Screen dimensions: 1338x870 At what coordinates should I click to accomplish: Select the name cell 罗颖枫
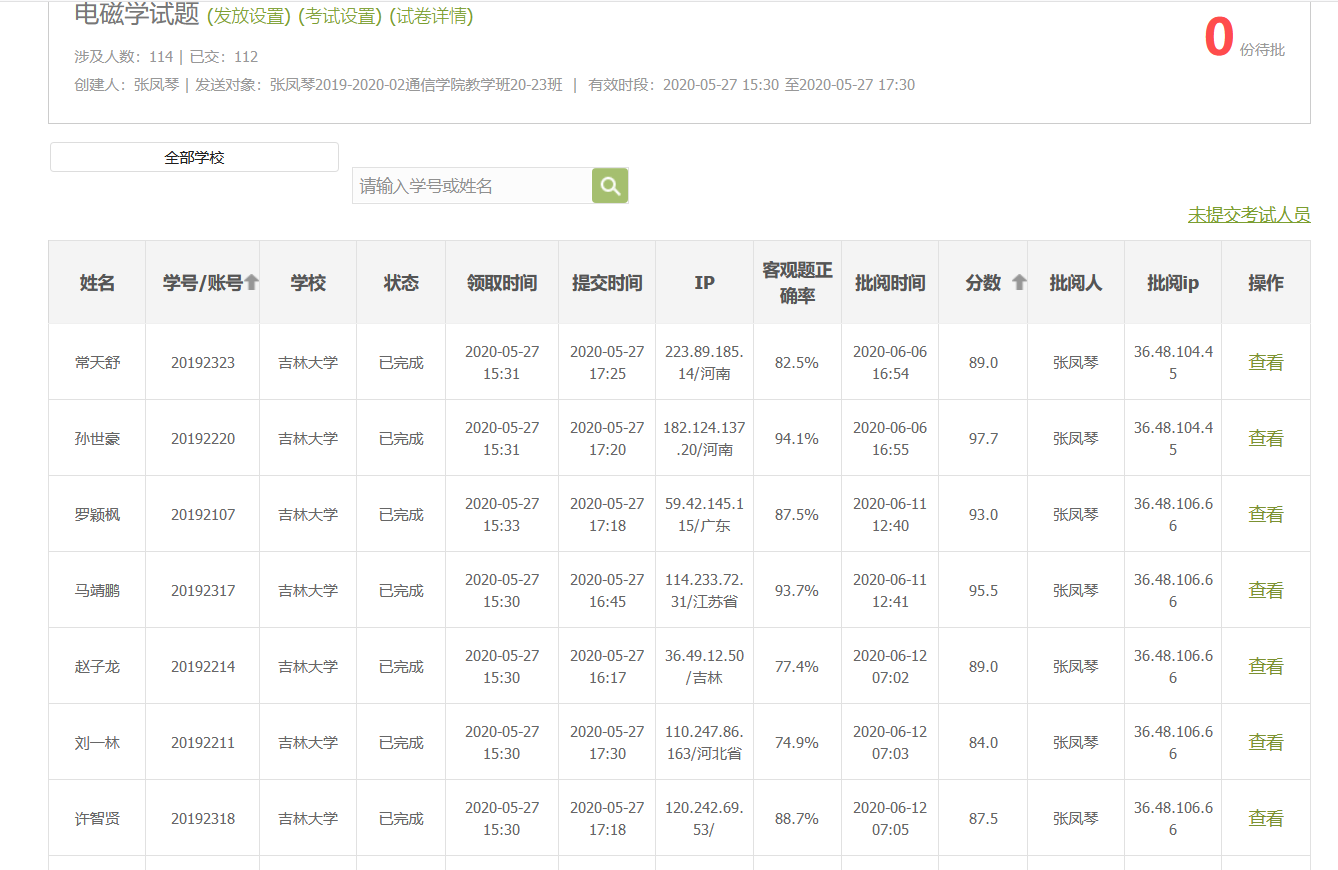pos(97,514)
